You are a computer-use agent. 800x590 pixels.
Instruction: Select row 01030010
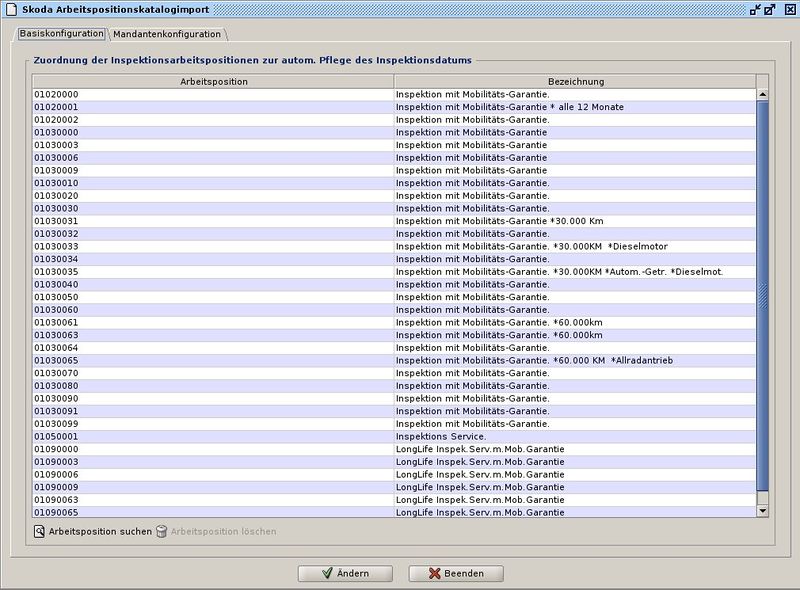point(394,183)
